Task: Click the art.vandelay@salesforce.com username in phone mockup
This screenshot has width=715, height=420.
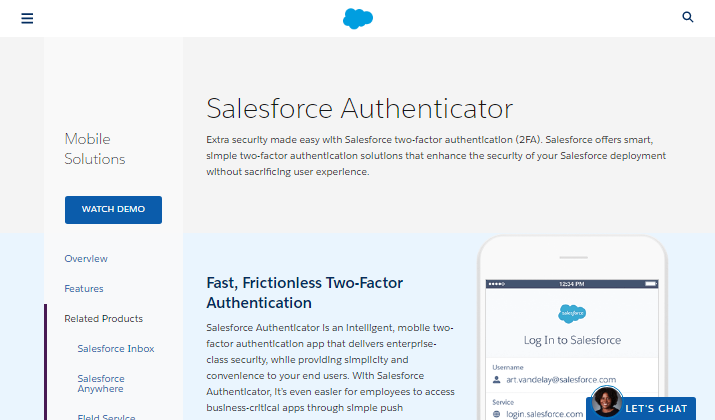Action: click(561, 379)
